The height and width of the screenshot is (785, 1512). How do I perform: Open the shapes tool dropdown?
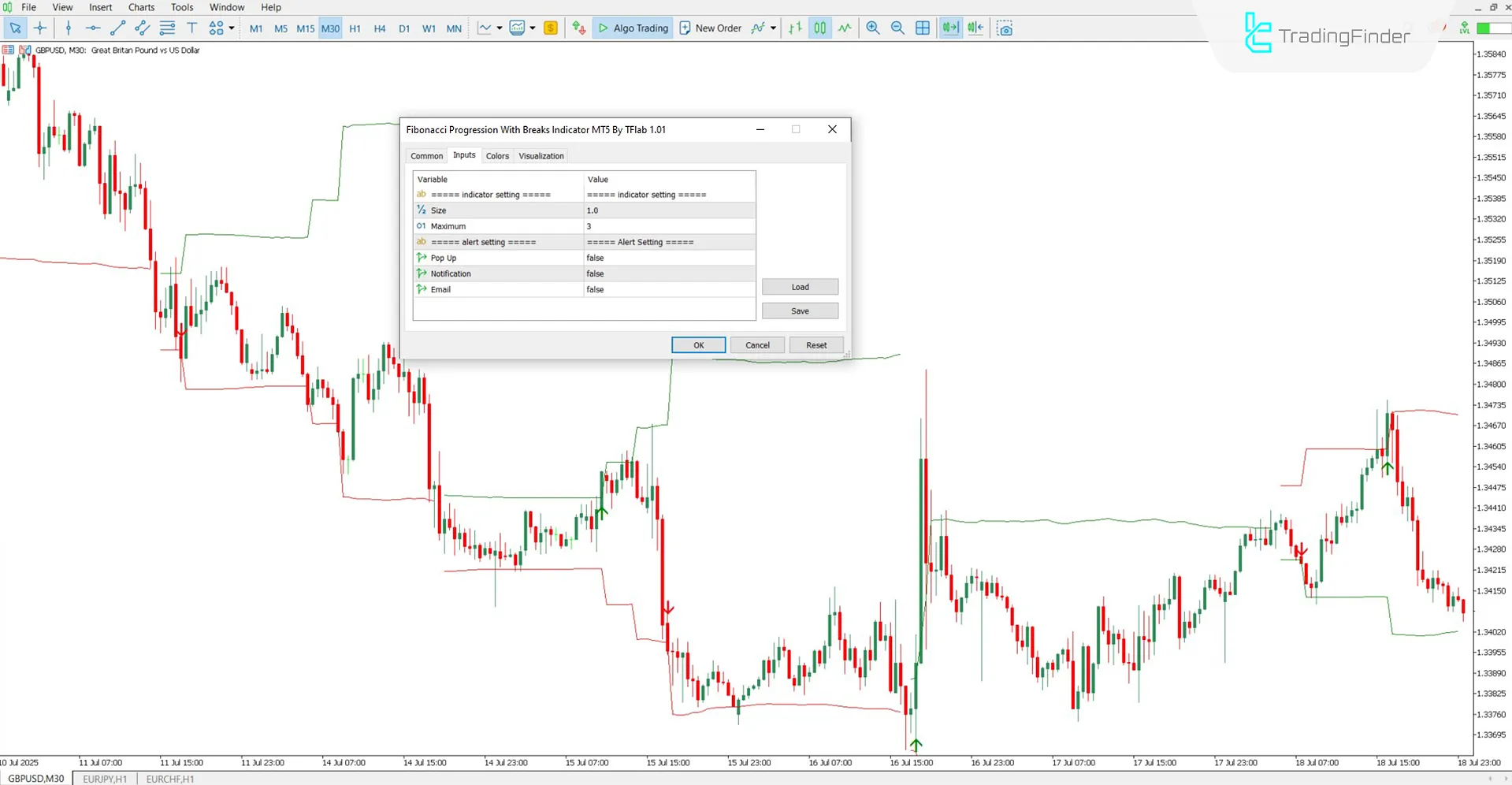tap(231, 28)
